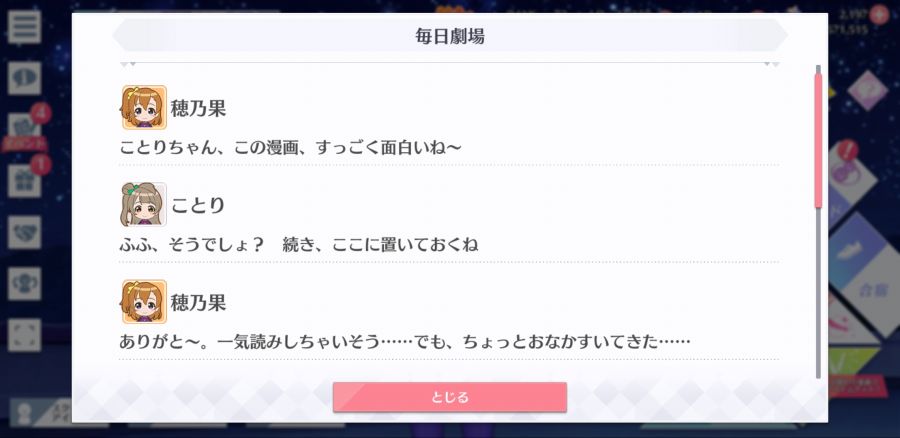The width and height of the screenshot is (900, 438).
Task: Select the 毎日劇場 title header
Action: point(450,36)
